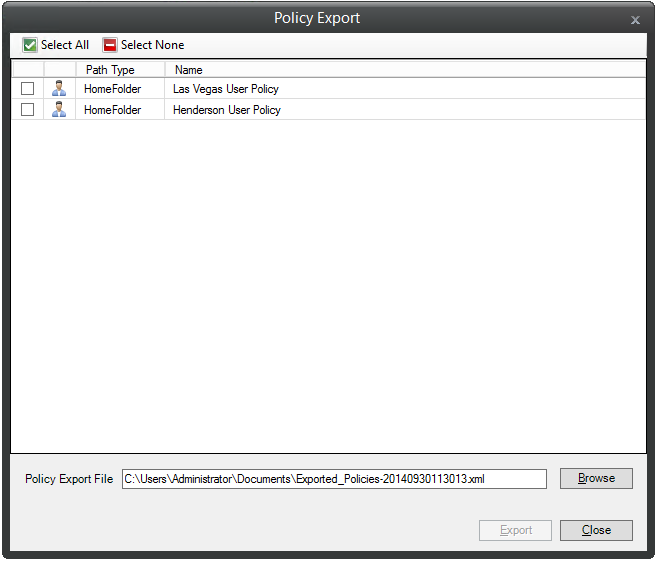Image resolution: width=658 pixels, height=561 pixels.
Task: Click the red Select None icon
Action: 110,45
